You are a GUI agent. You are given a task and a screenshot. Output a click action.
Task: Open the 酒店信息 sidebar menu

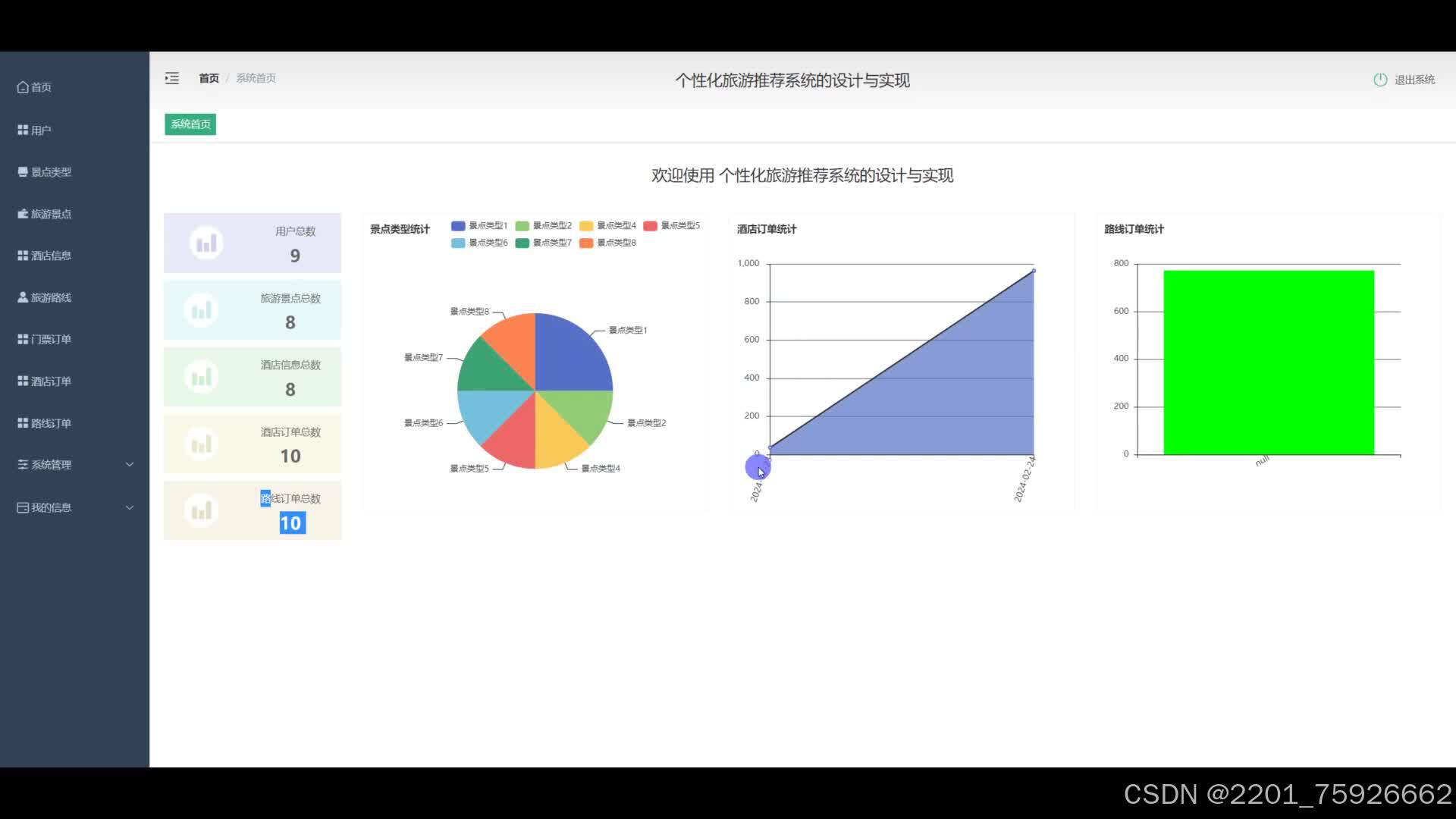pyautogui.click(x=51, y=256)
